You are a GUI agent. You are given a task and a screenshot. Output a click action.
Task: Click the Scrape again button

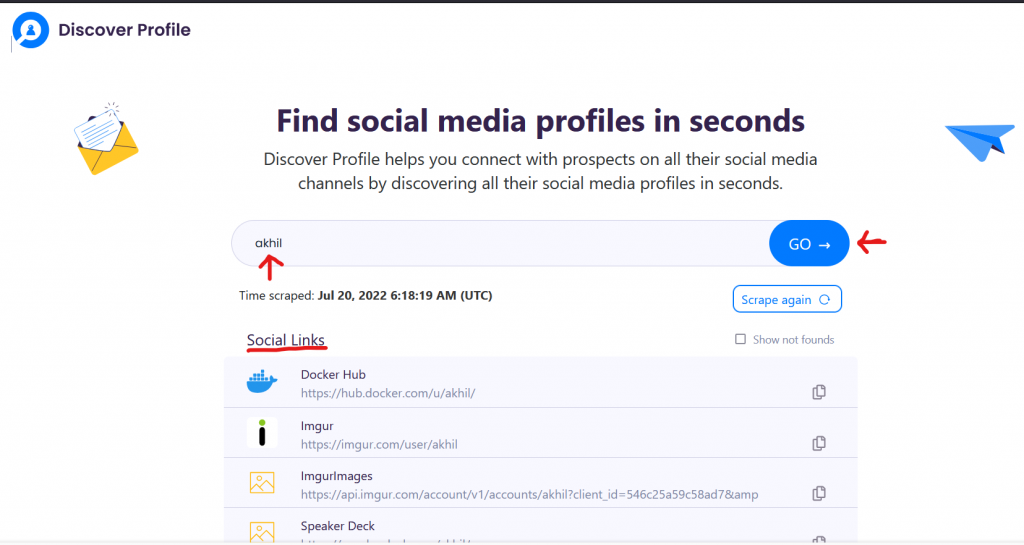coord(787,299)
